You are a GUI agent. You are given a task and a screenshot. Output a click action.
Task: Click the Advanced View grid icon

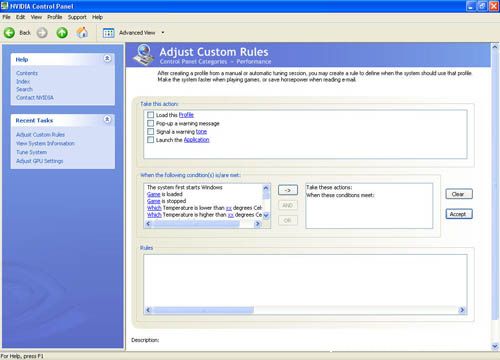[x=108, y=33]
